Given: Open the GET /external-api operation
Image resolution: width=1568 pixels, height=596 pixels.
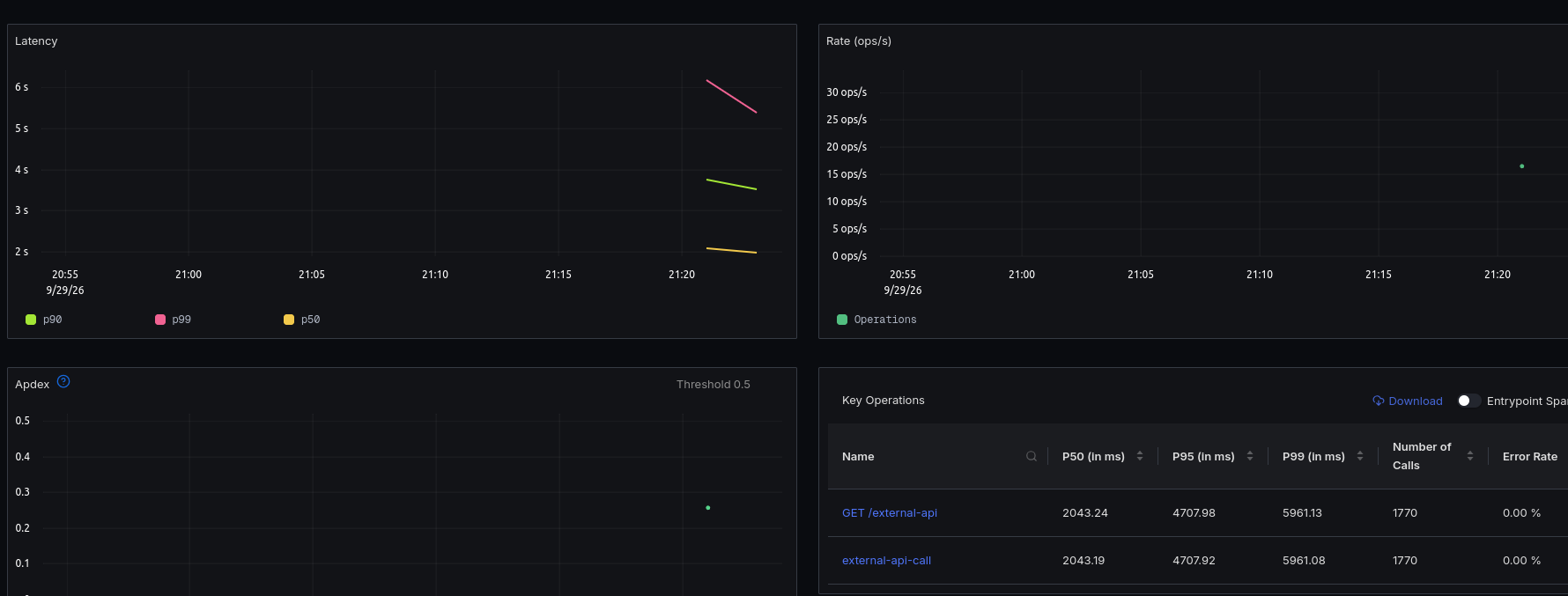Looking at the screenshot, I should (890, 512).
